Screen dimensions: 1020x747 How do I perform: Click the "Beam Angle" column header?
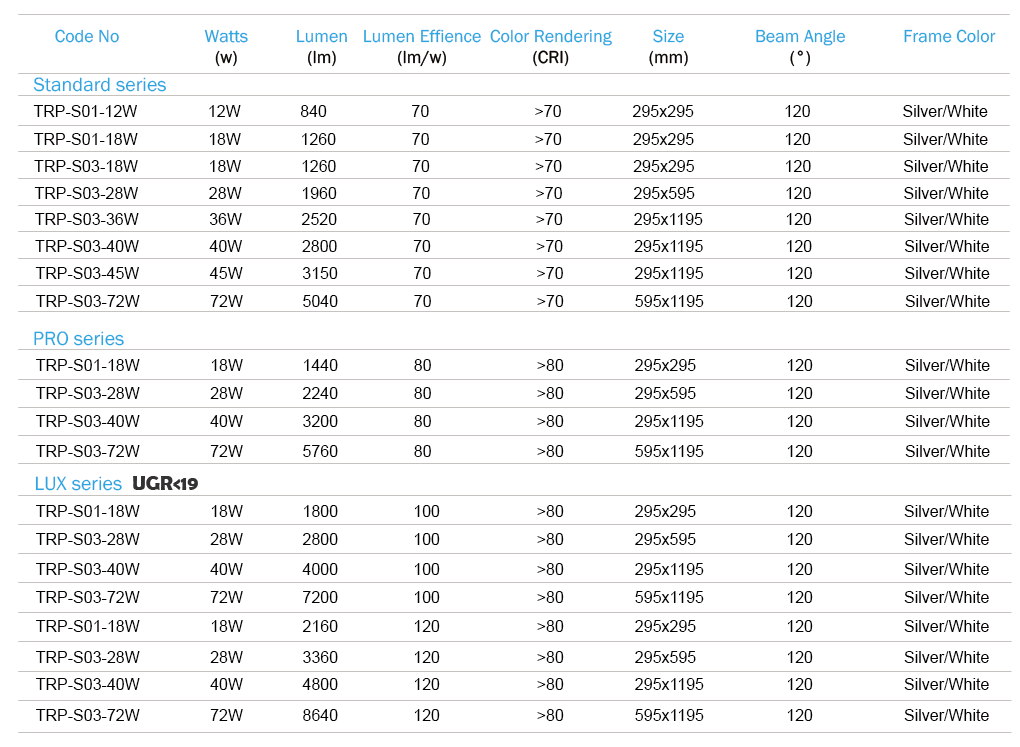pyautogui.click(x=799, y=37)
